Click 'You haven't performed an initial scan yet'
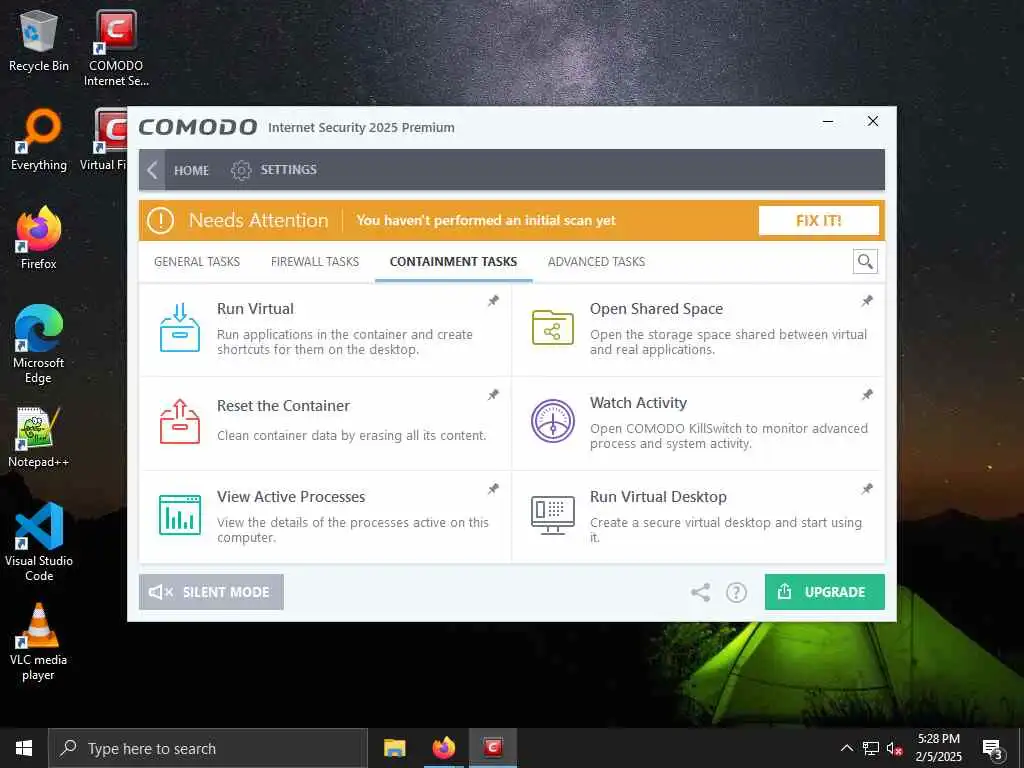 coord(486,221)
